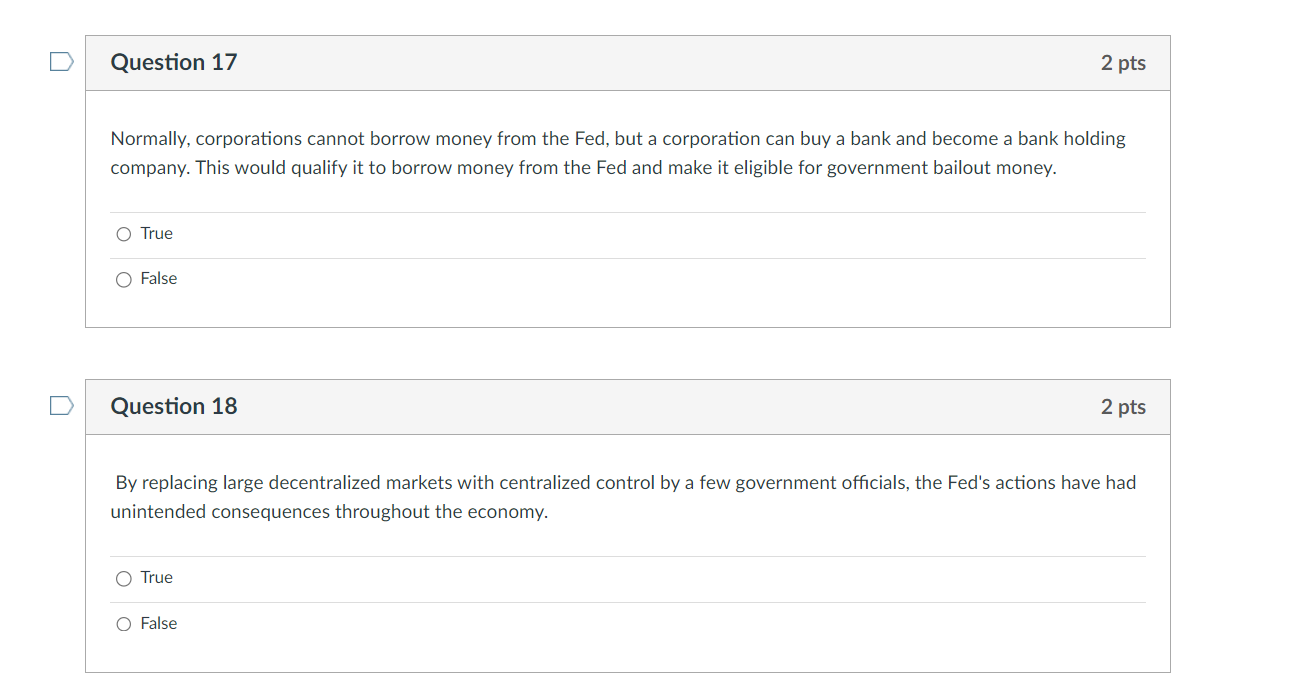Viewport: 1292px width, 694px height.
Task: Click the Question 18 statement about centralized control
Action: tap(622, 496)
